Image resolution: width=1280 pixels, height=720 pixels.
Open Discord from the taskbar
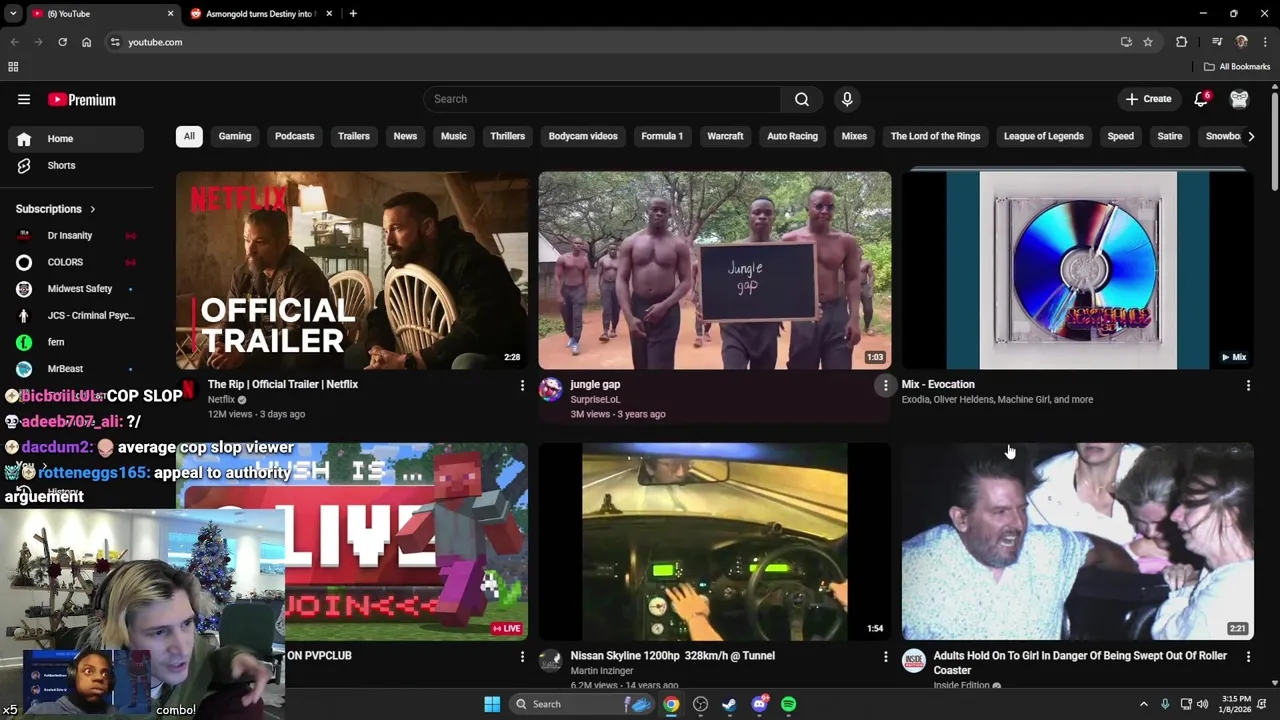point(760,704)
